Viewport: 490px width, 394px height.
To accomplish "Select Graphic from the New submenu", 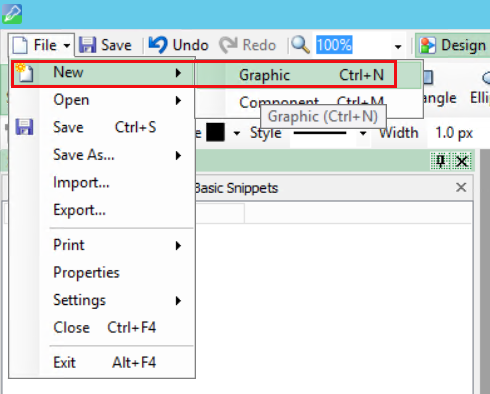I will [x=308, y=75].
